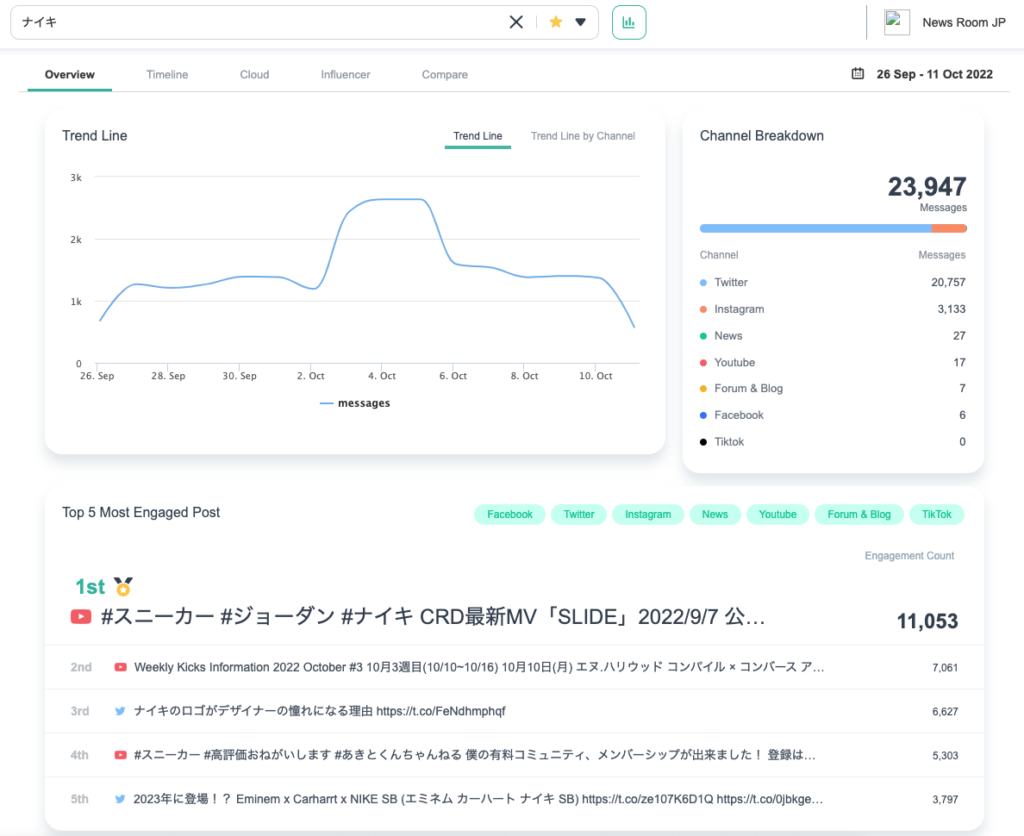The image size is (1024, 836).
Task: Toggle the Facebook channel filter chip
Action: [509, 514]
